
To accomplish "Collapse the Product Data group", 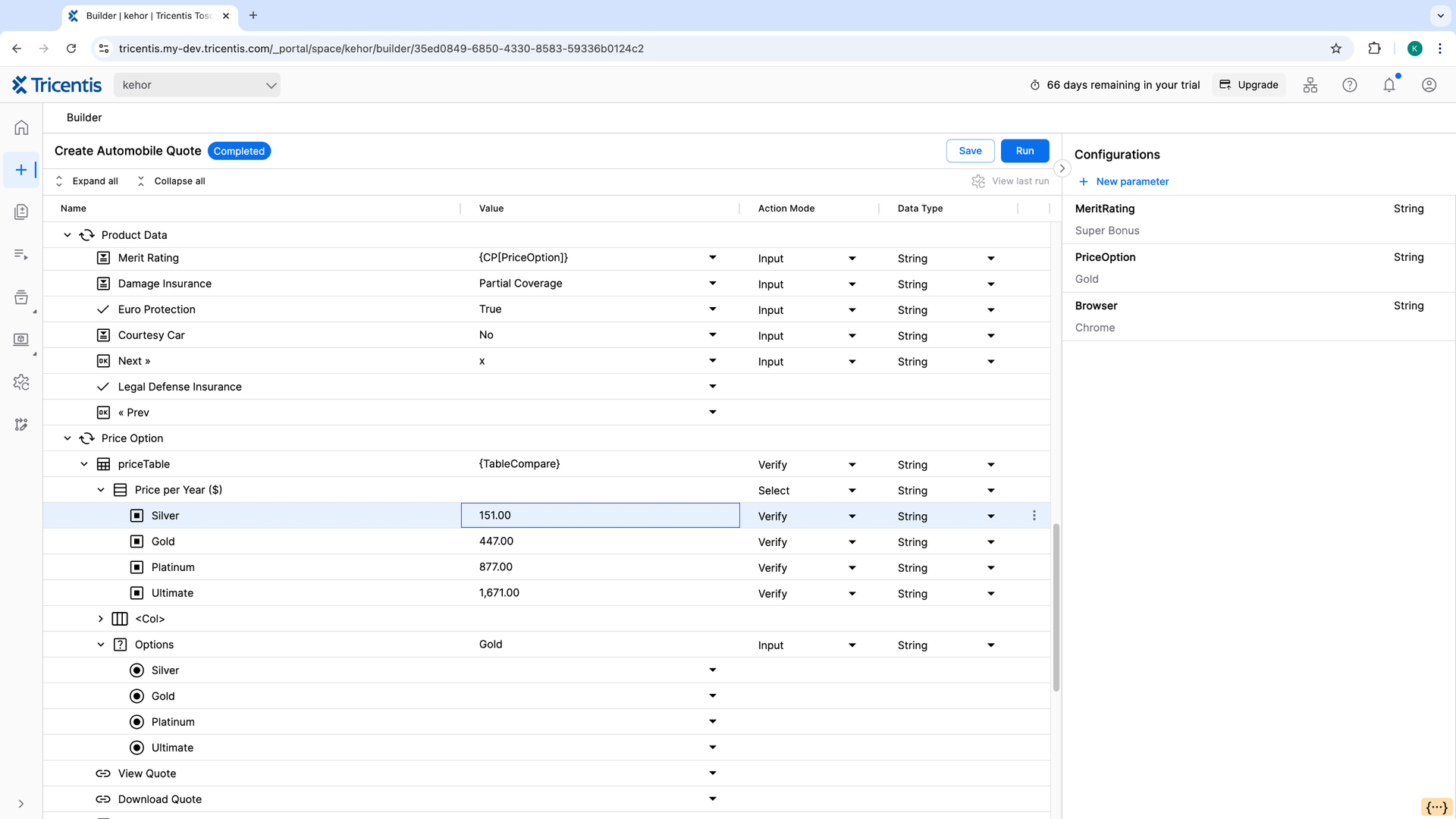I will point(67,235).
